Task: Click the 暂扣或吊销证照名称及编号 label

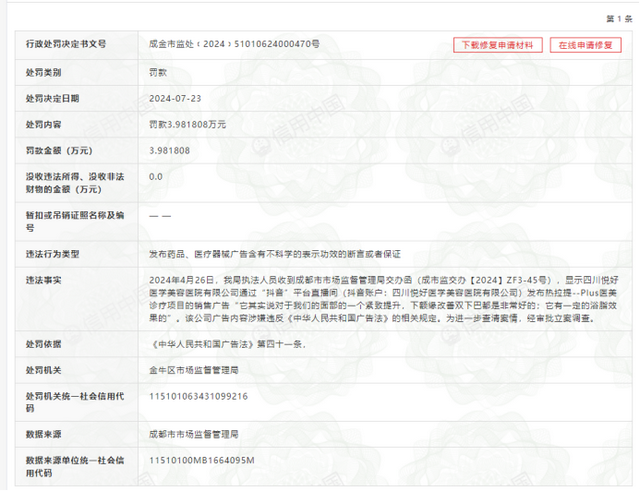Action: tap(75, 221)
